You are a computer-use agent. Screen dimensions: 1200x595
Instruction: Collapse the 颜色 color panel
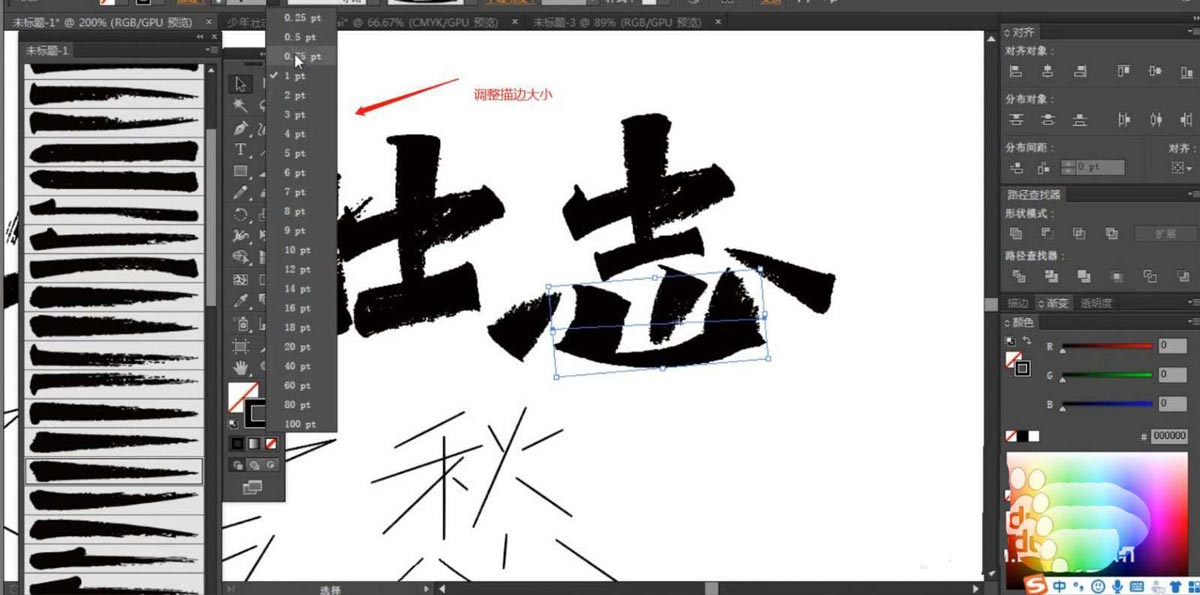click(x=1006, y=322)
